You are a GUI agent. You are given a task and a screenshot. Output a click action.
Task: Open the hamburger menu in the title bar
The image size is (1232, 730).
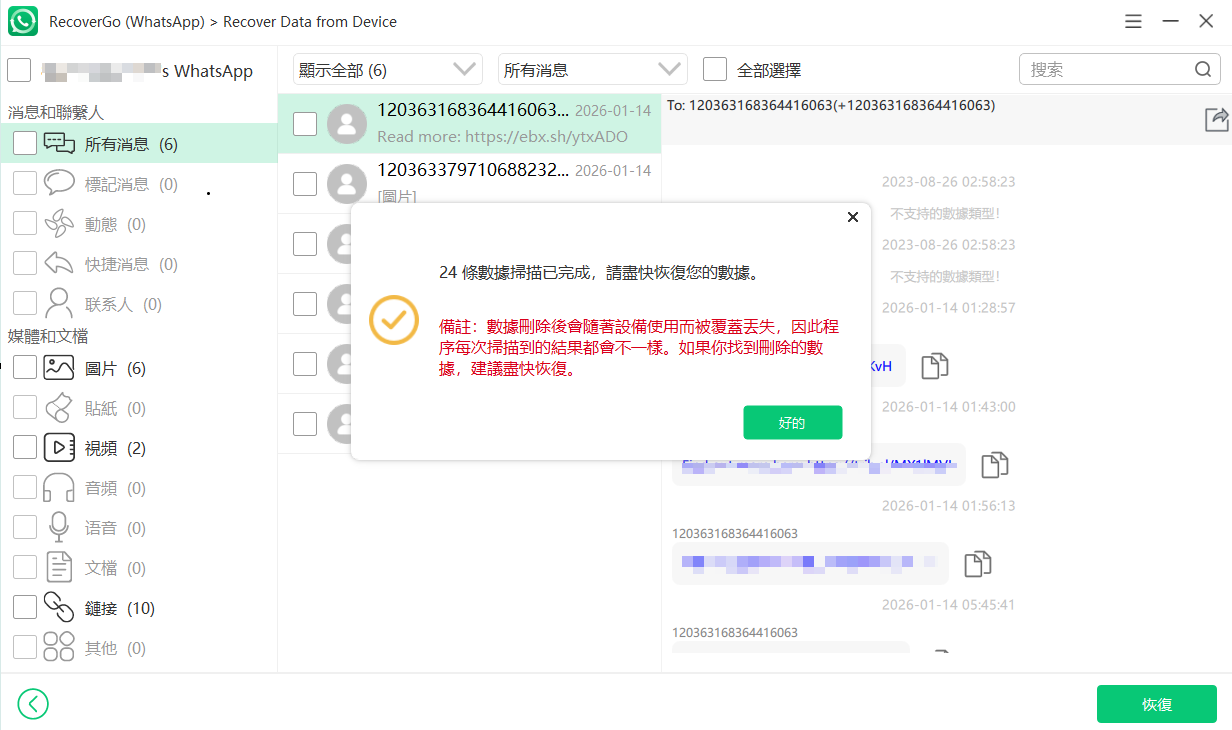click(x=1133, y=20)
